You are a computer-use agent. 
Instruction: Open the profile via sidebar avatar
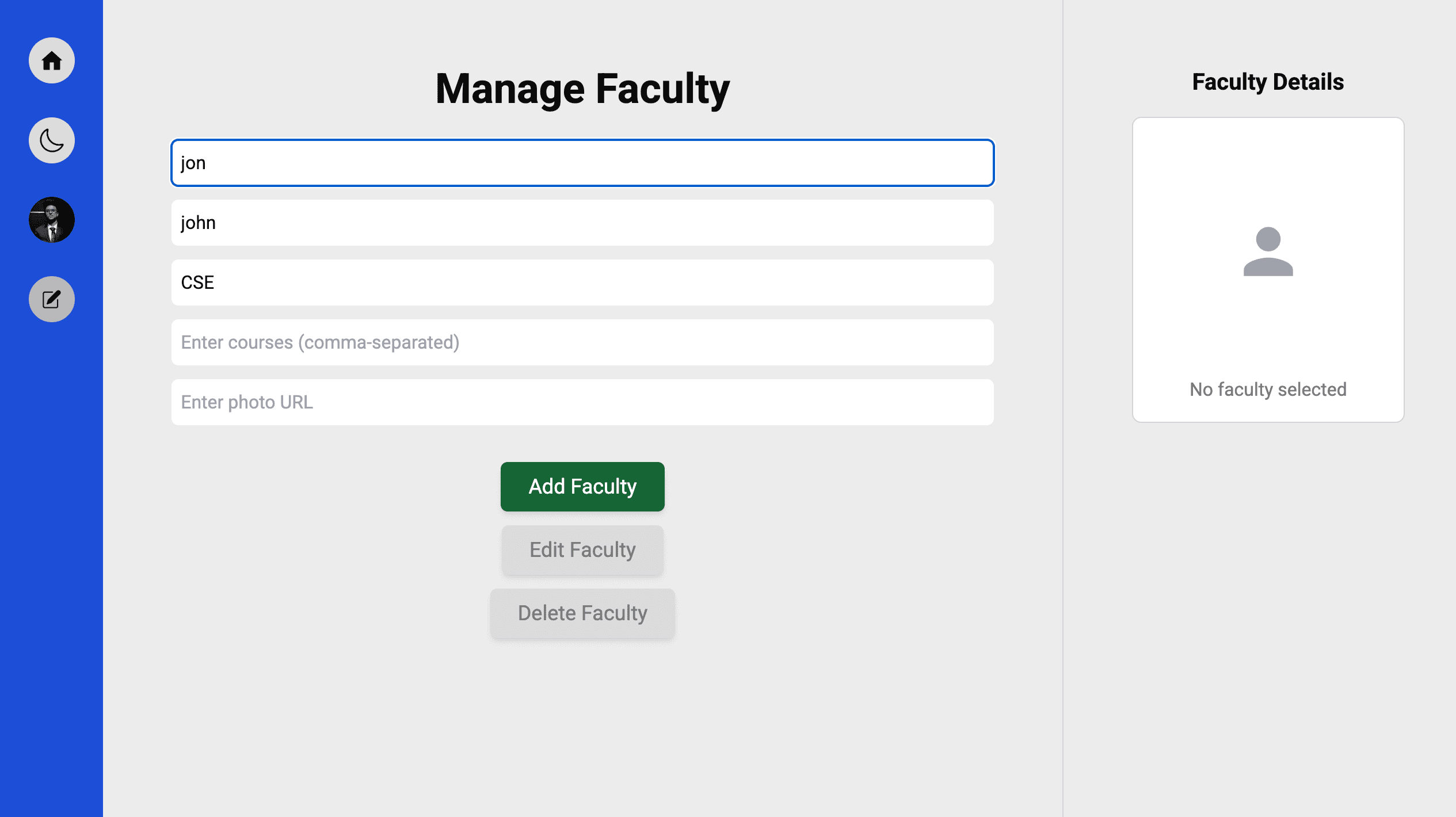point(51,219)
